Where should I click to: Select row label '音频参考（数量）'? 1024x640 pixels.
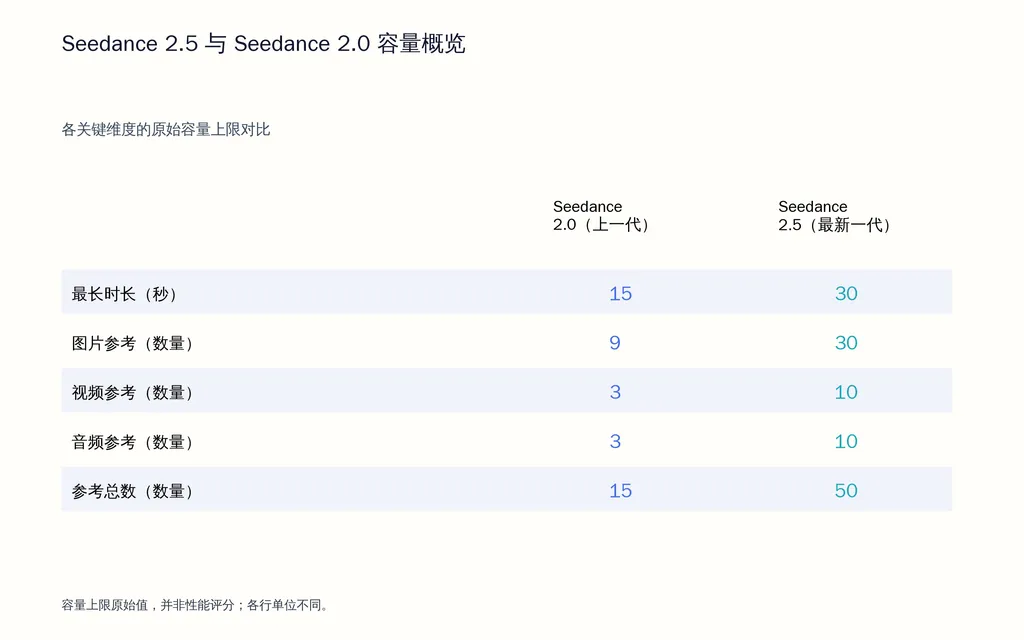(x=133, y=442)
